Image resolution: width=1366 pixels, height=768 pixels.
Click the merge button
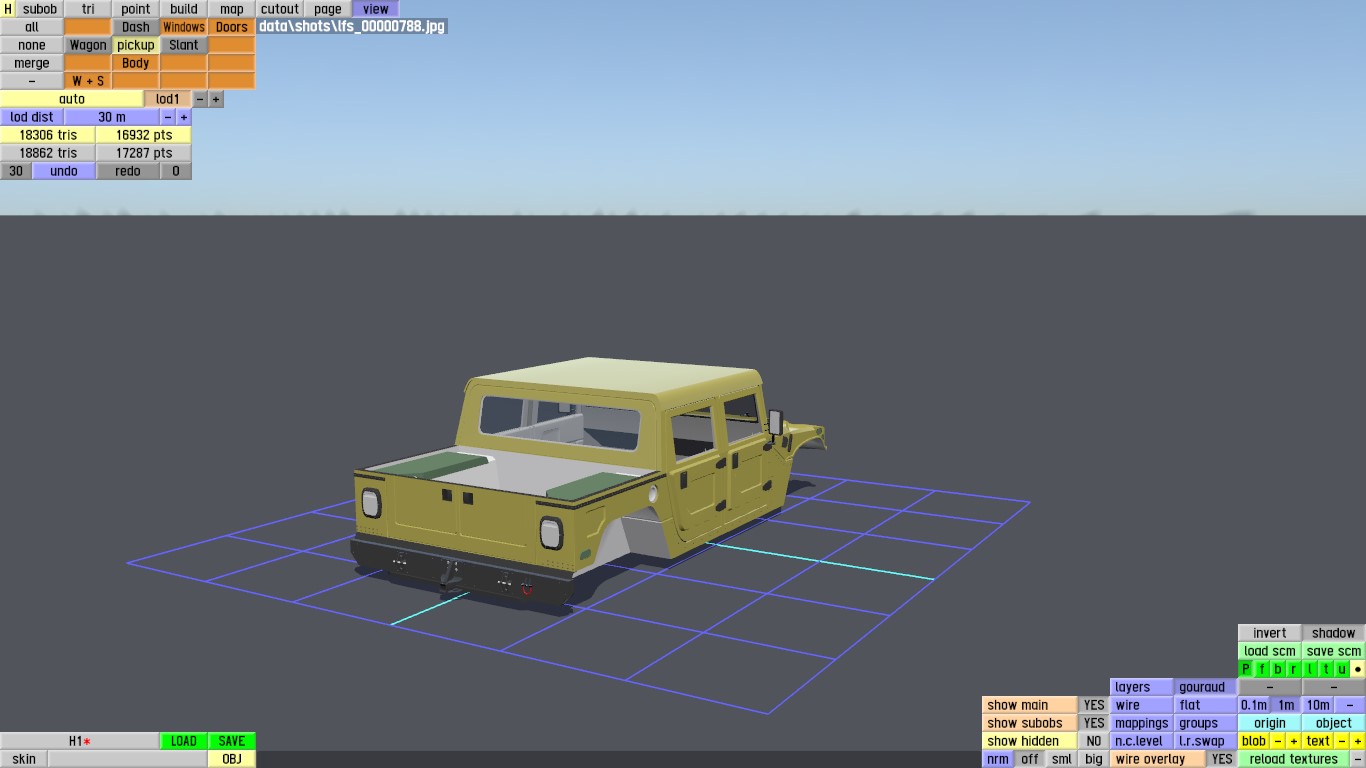[x=32, y=63]
